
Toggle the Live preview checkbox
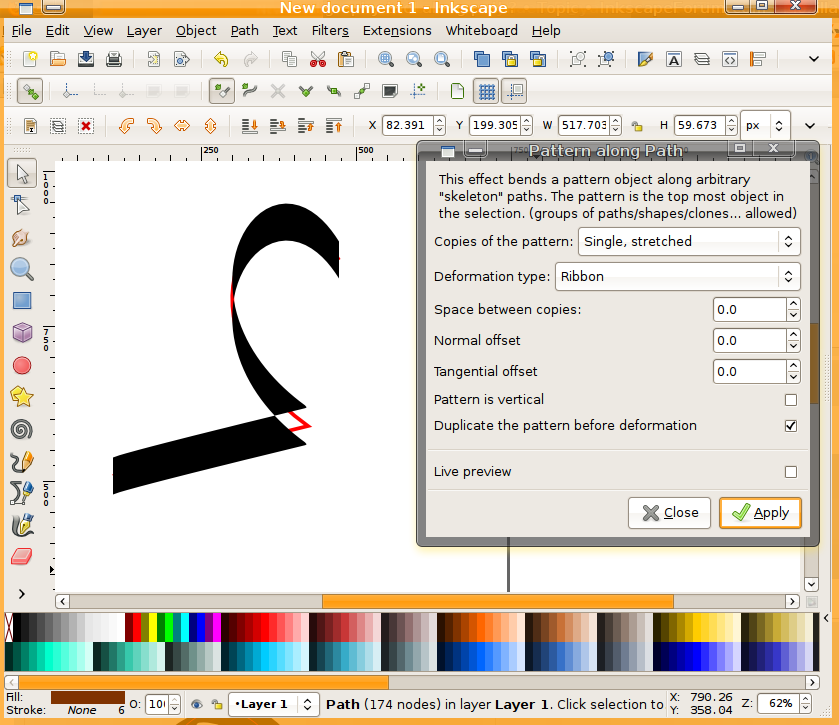pyautogui.click(x=791, y=469)
